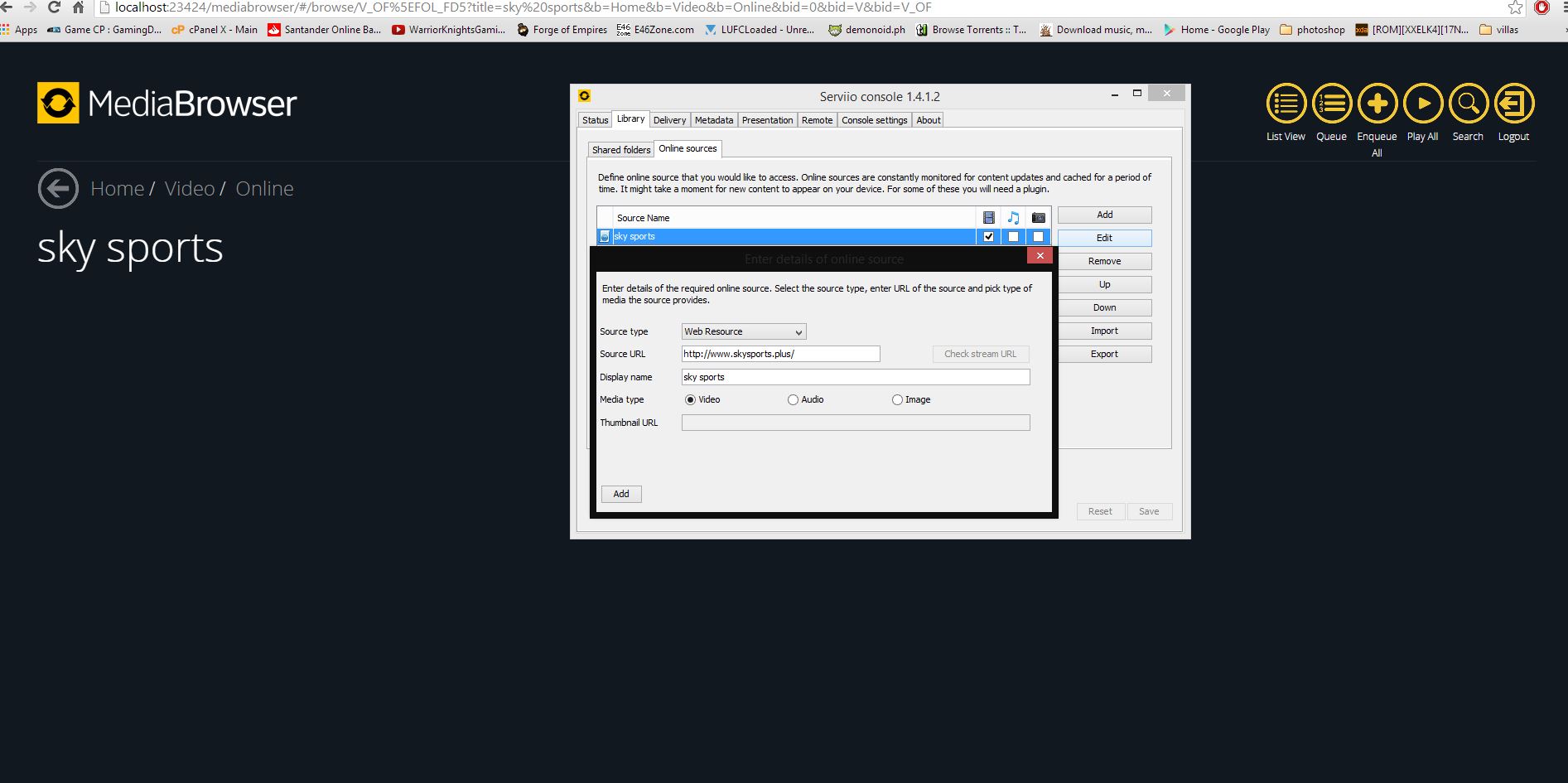The height and width of the screenshot is (783, 1568).
Task: Click the Online breadcrumb link
Action: click(x=265, y=189)
